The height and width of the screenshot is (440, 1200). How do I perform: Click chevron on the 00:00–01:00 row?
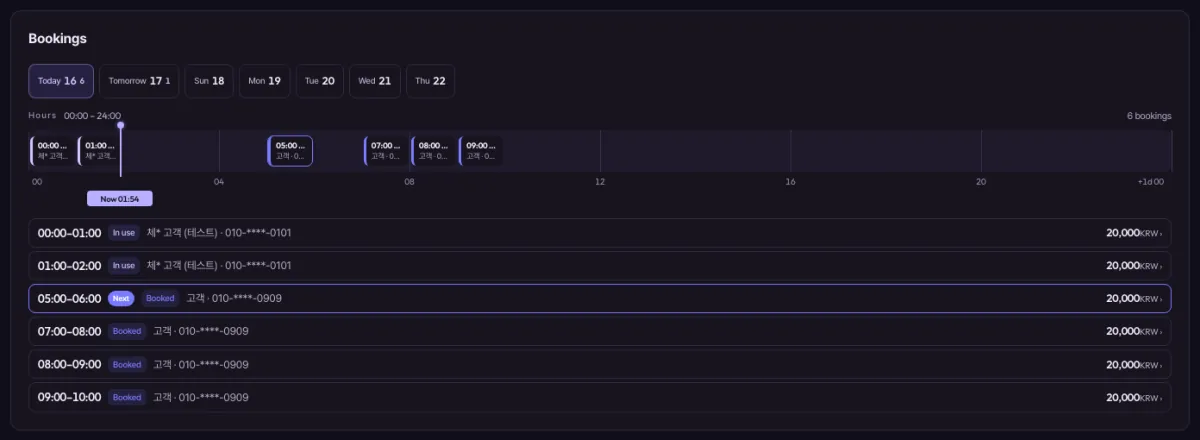1161,234
